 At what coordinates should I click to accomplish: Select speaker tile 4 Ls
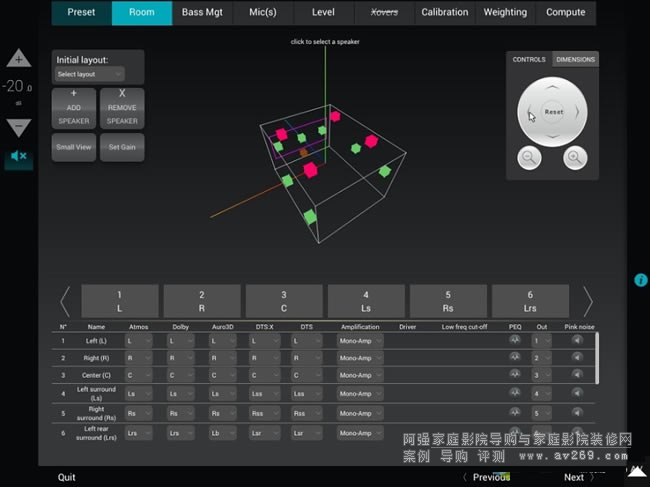(x=366, y=301)
